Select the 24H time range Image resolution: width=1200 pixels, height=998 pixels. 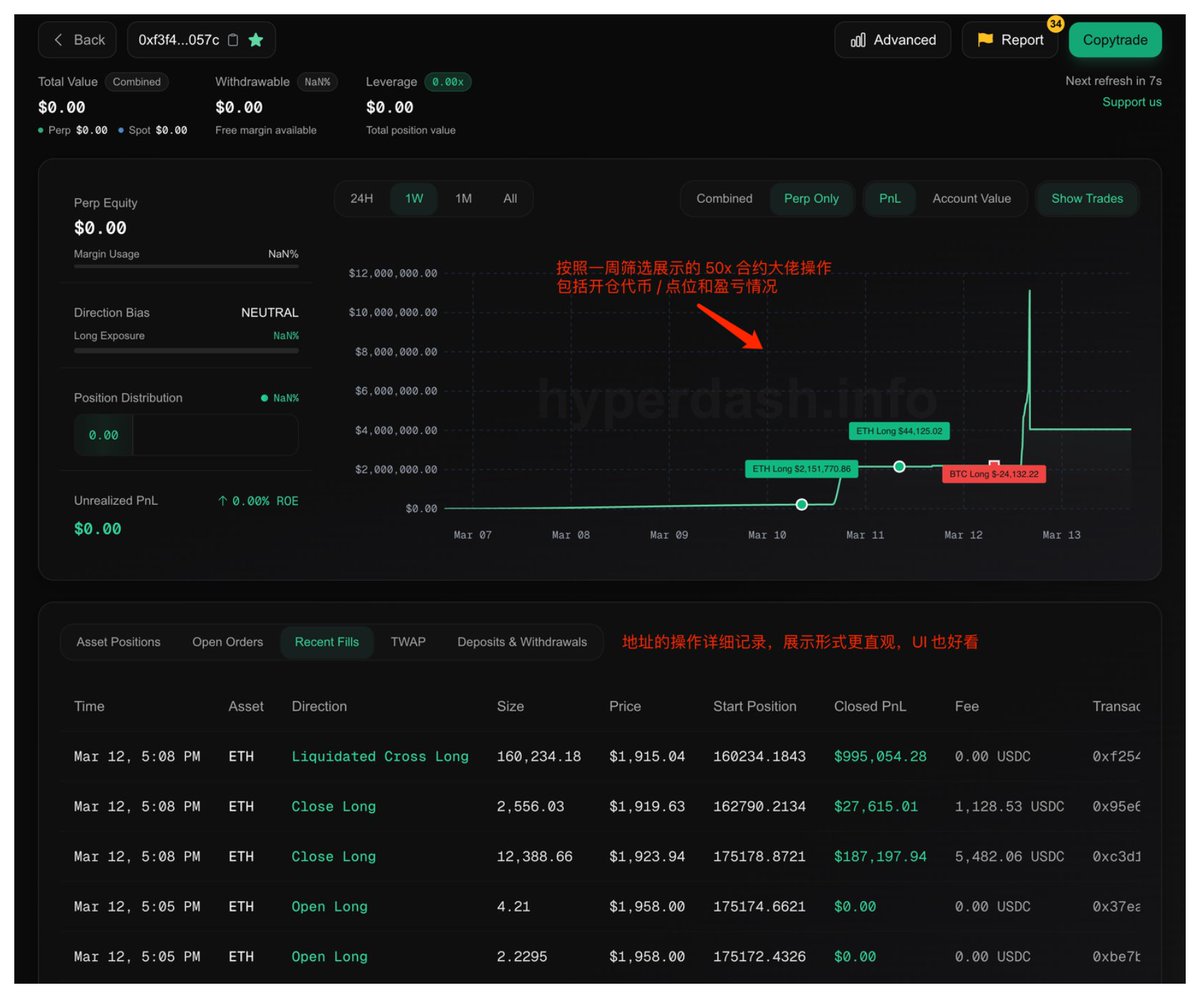[361, 198]
